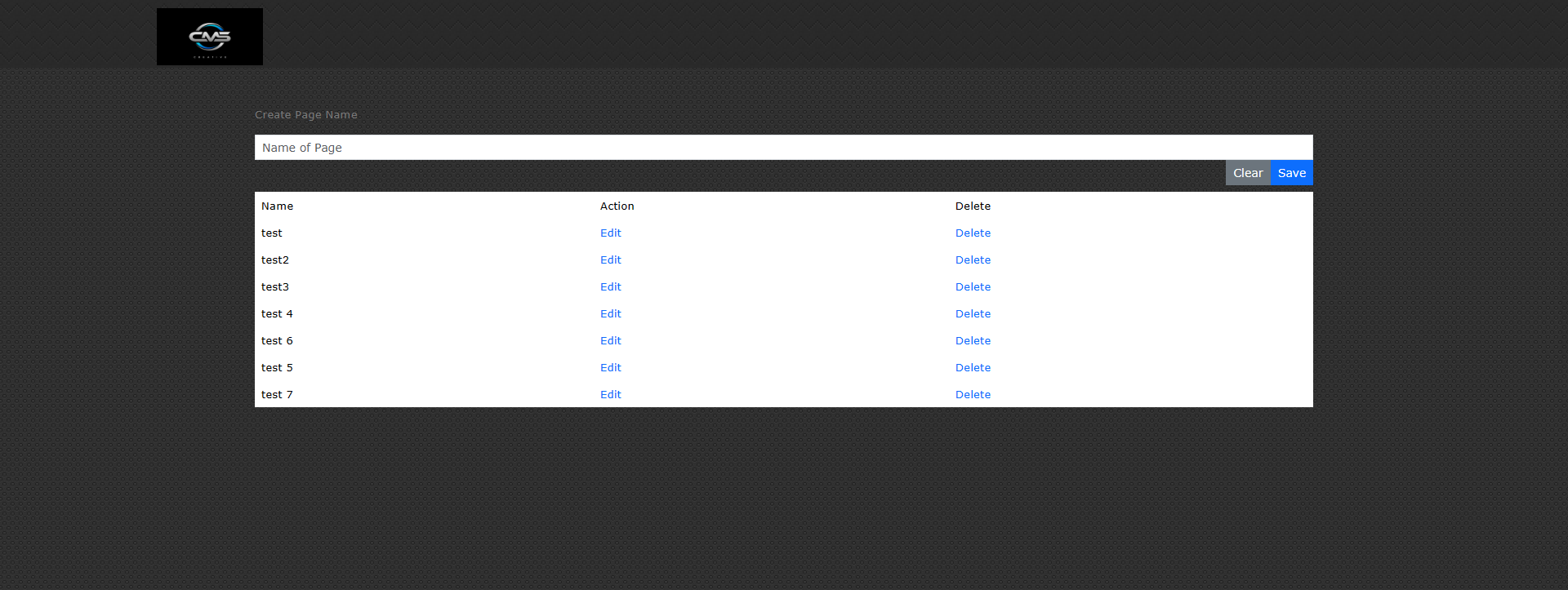The width and height of the screenshot is (1568, 590).
Task: Edit the test2 page
Action: click(x=610, y=260)
